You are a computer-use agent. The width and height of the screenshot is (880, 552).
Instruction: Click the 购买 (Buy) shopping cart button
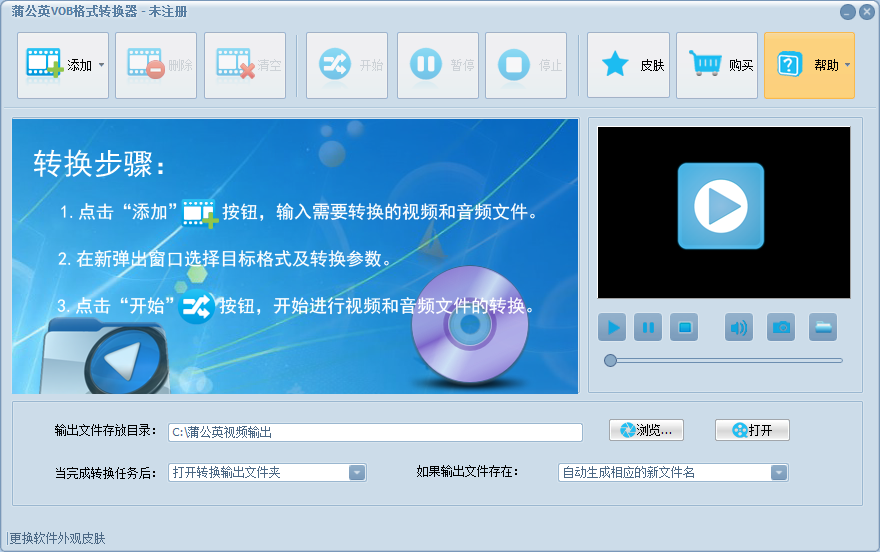tap(717, 66)
